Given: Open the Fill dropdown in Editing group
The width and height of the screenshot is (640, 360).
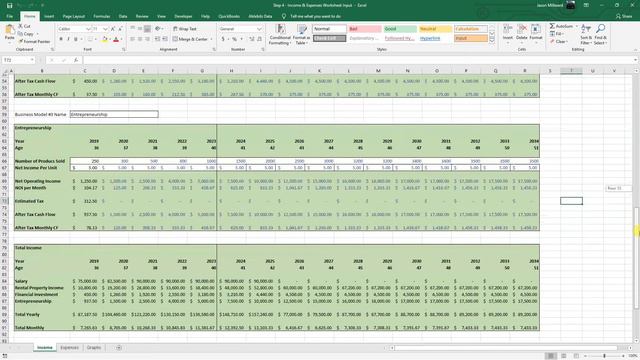Looking at the screenshot, I should 558,34.
